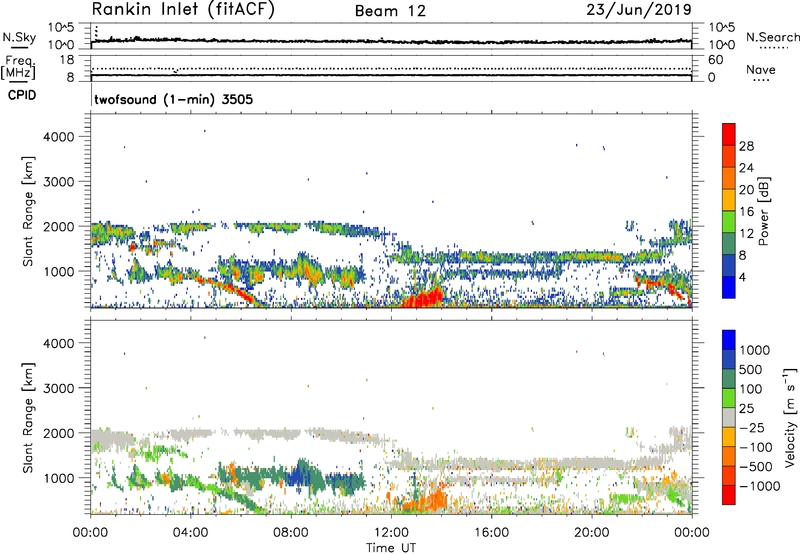Click the '16:00' time axis tick label
800x554 pixels.
(x=491, y=533)
